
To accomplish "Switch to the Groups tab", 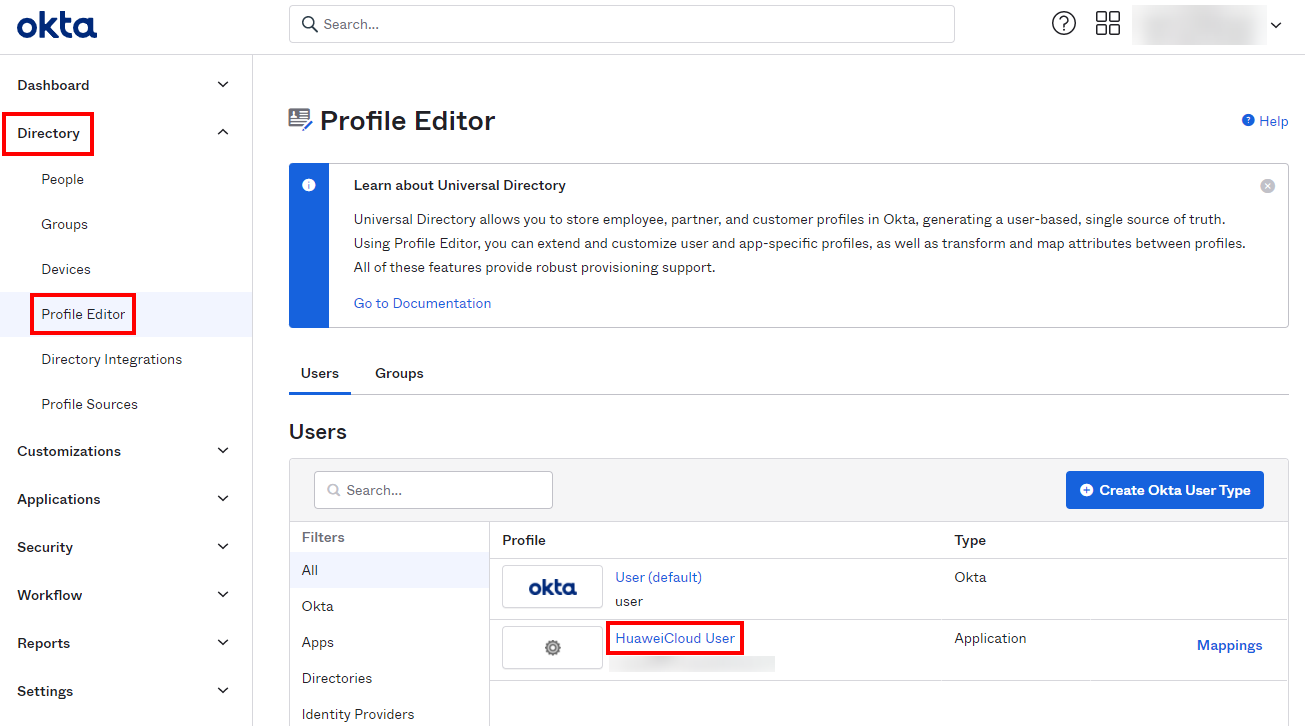I will pos(399,373).
